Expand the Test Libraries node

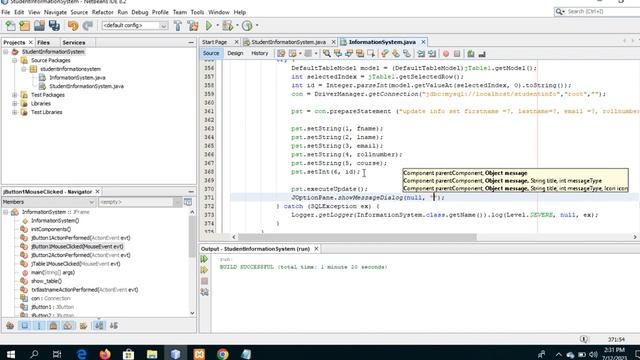click(x=14, y=112)
